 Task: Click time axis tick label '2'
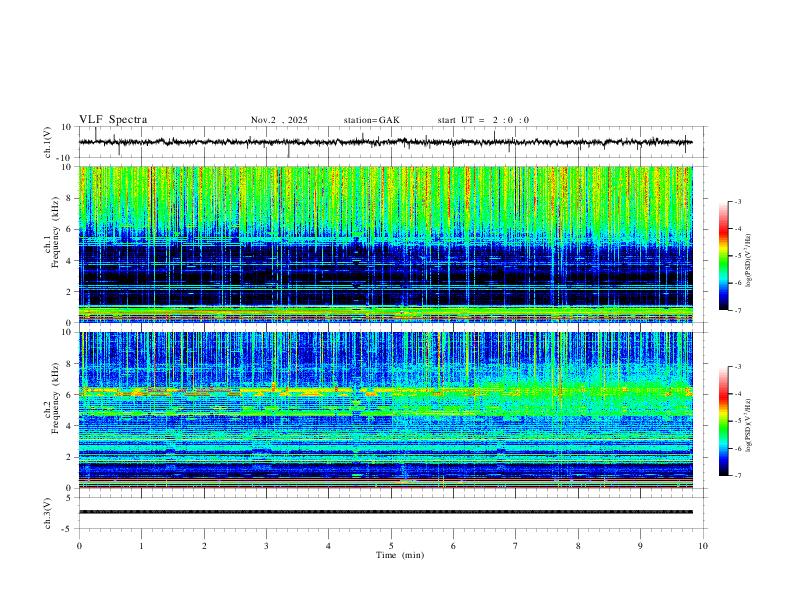pyautogui.click(x=204, y=546)
